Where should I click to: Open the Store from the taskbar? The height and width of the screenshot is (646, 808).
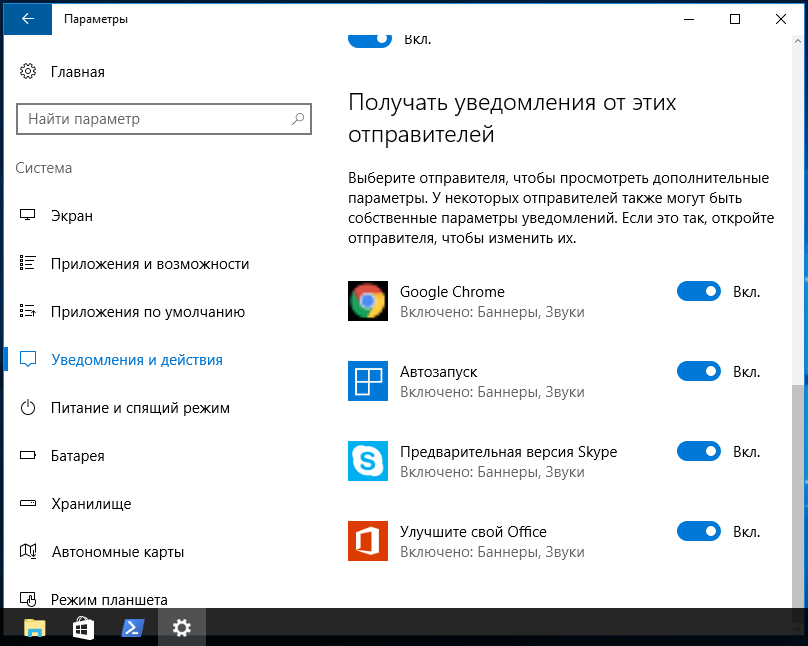click(83, 627)
